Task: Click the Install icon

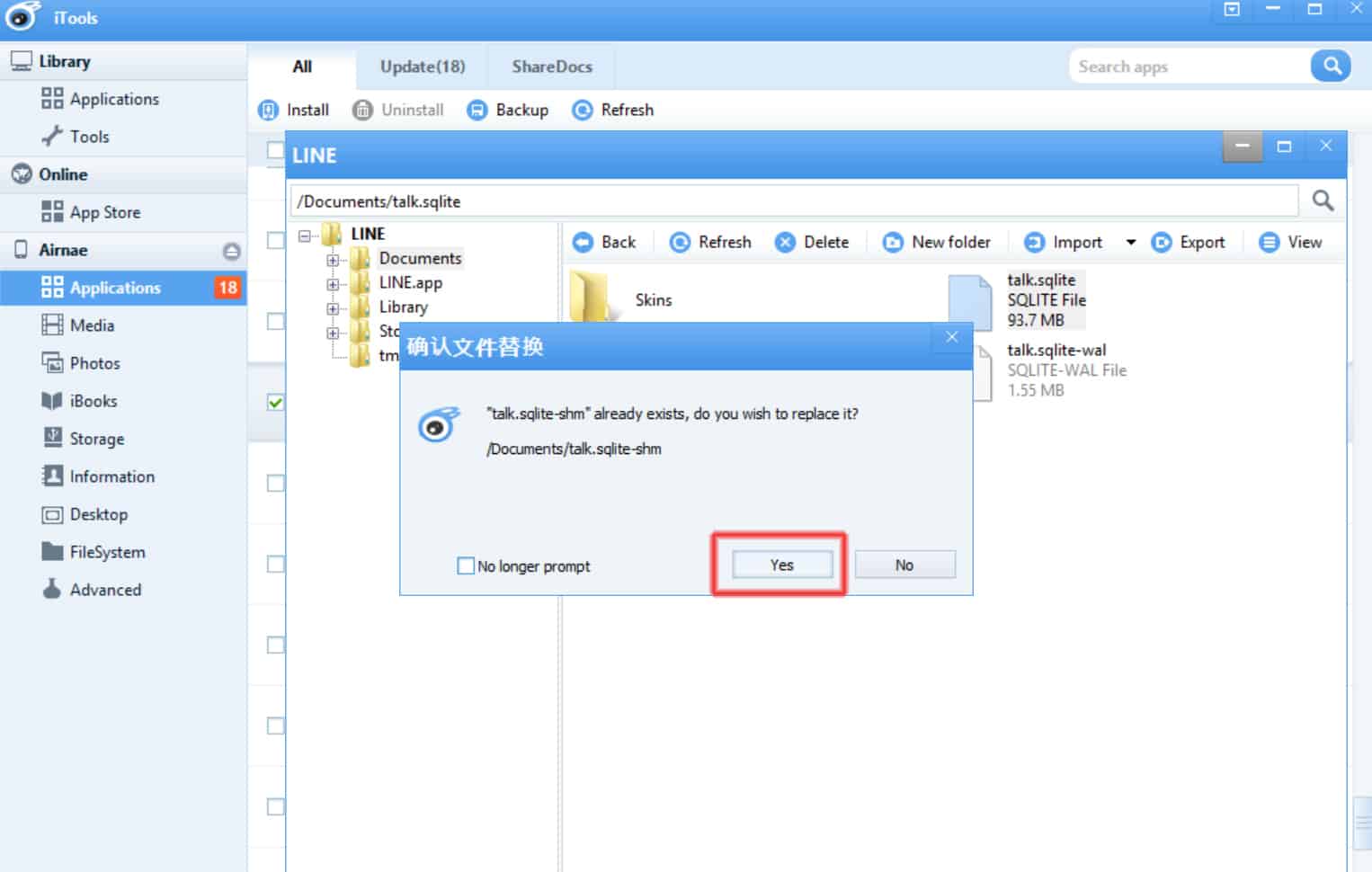Action: click(268, 111)
